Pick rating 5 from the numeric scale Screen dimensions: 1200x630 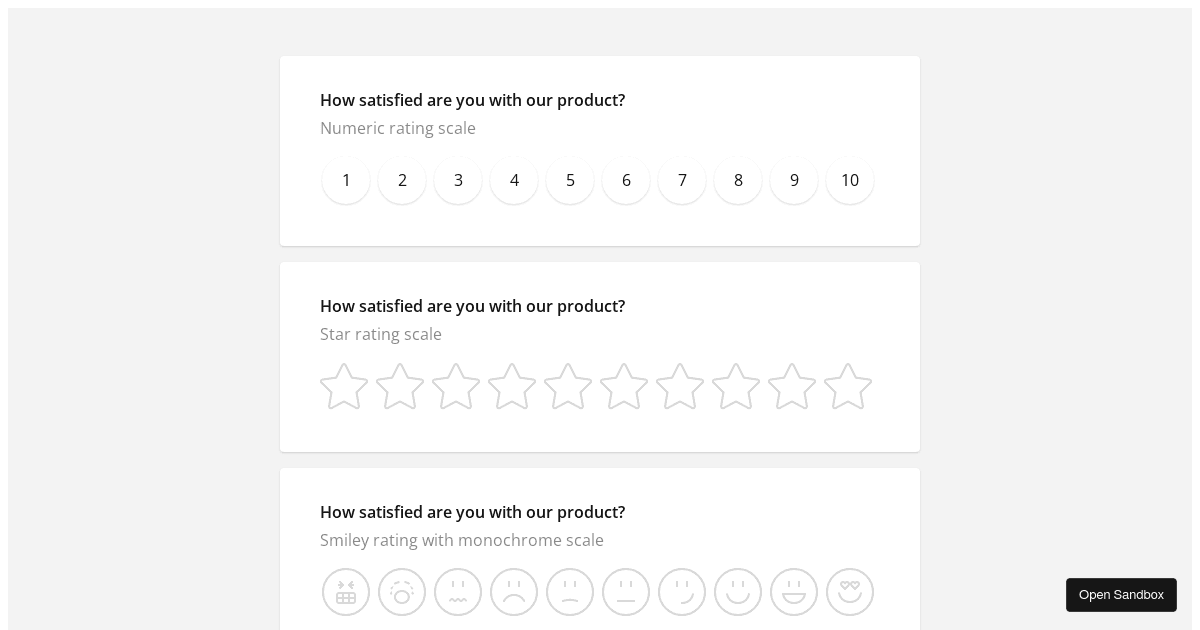[570, 180]
